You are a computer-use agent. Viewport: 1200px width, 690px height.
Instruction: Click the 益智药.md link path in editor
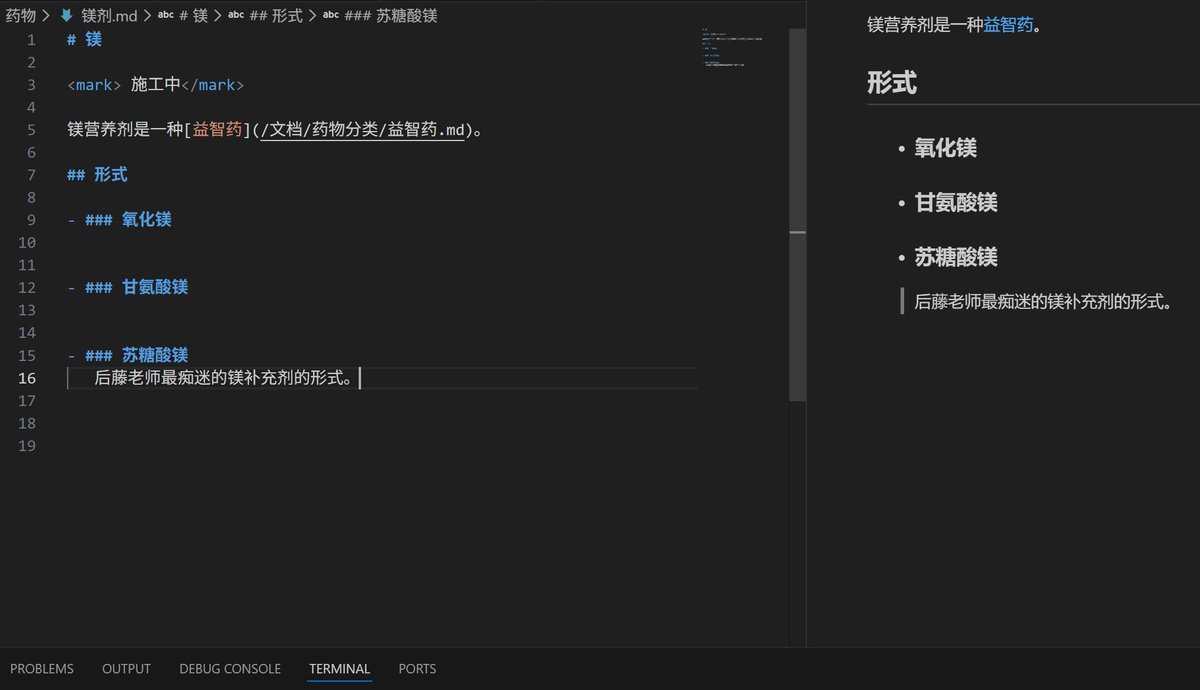pos(361,130)
